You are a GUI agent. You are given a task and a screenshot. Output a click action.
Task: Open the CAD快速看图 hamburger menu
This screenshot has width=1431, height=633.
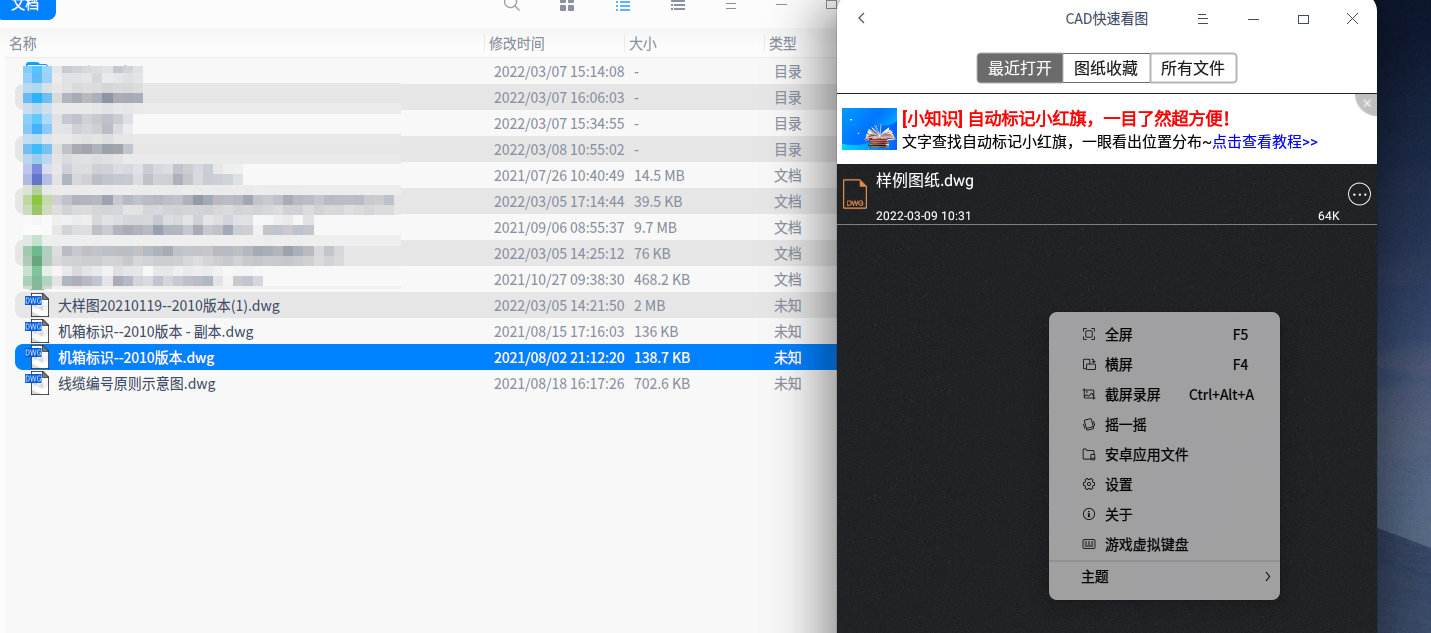point(1204,19)
